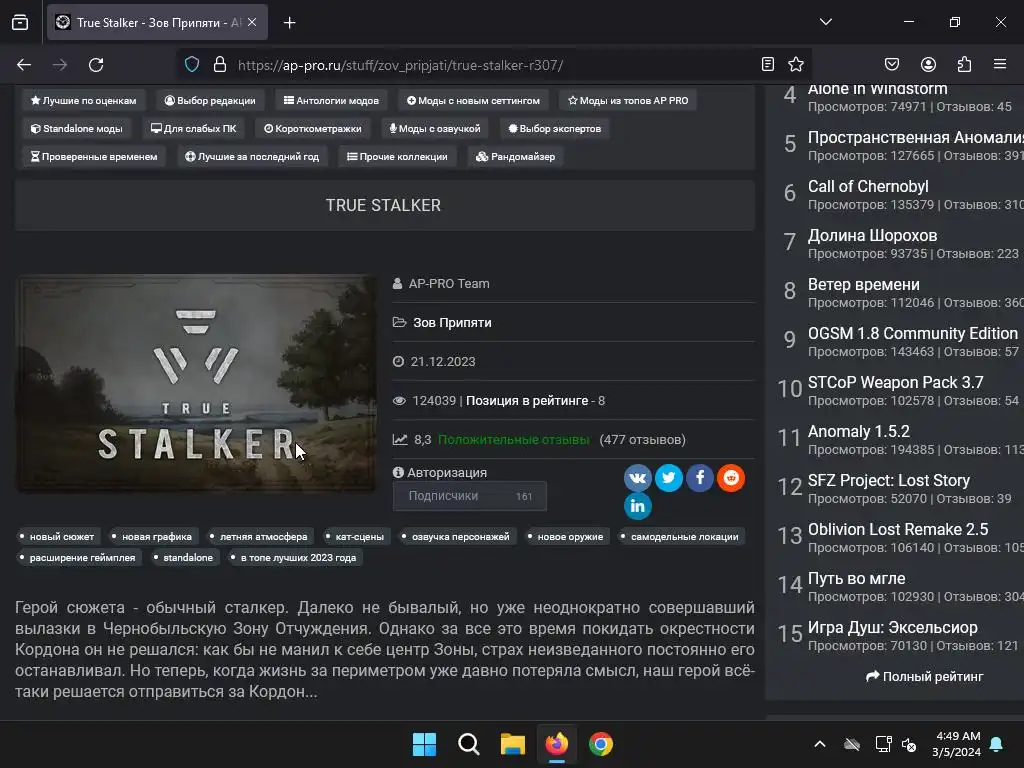The image size is (1024, 768).
Task: Open Лучшие за последний год collection
Action: [x=252, y=157]
